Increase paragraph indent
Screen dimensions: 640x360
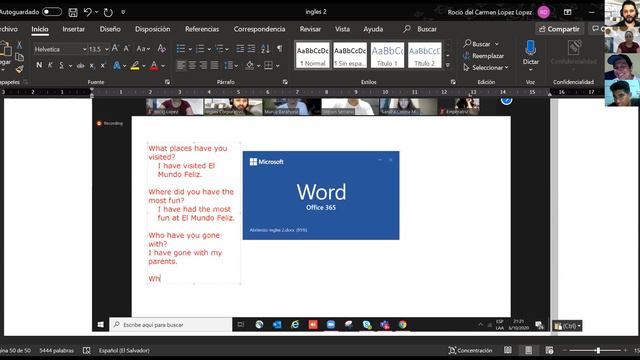[x=251, y=49]
